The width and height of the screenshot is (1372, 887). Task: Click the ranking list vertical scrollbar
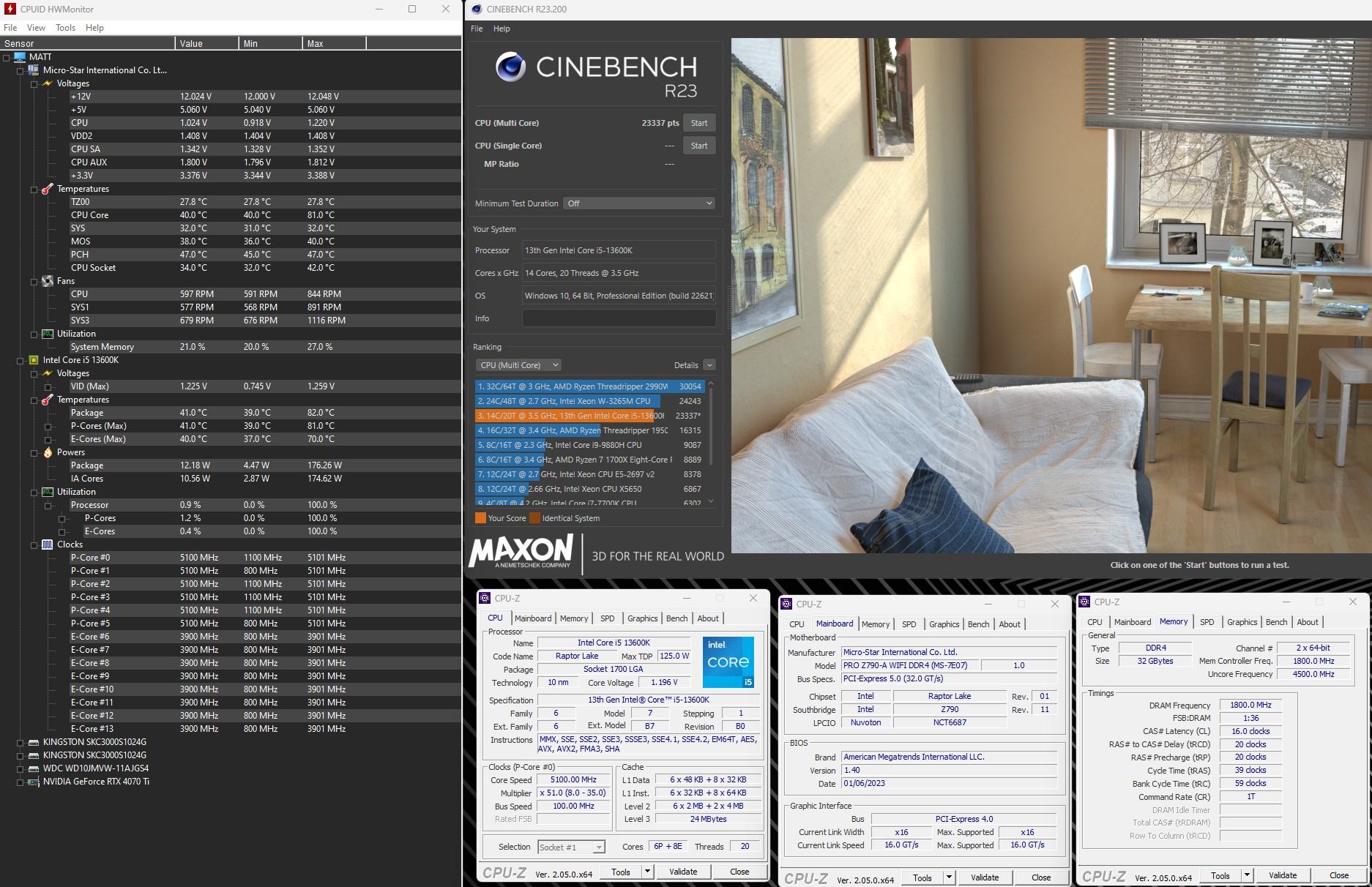click(711, 443)
